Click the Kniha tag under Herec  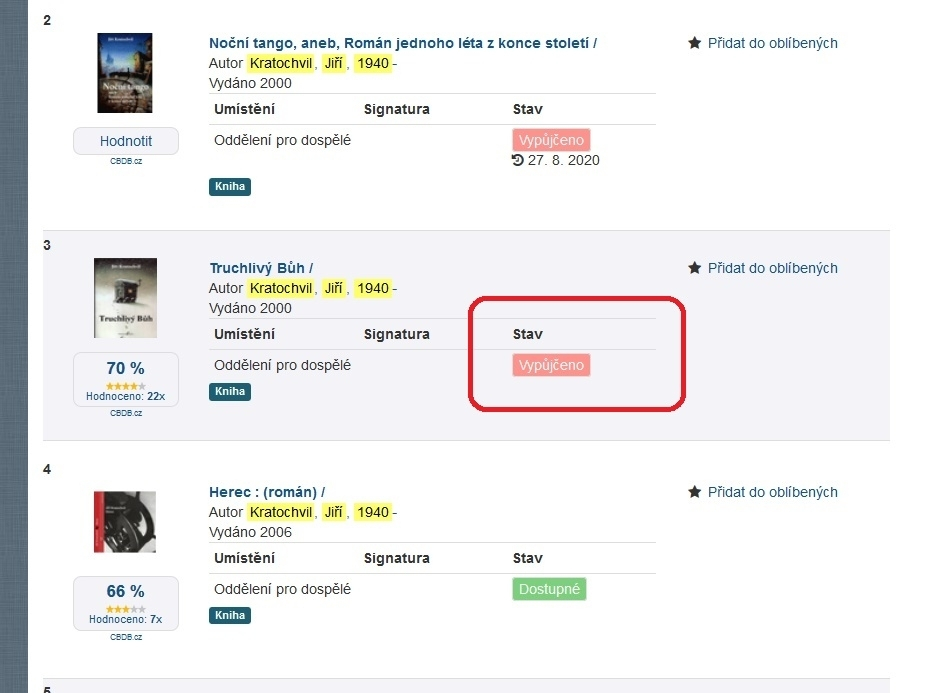(230, 615)
